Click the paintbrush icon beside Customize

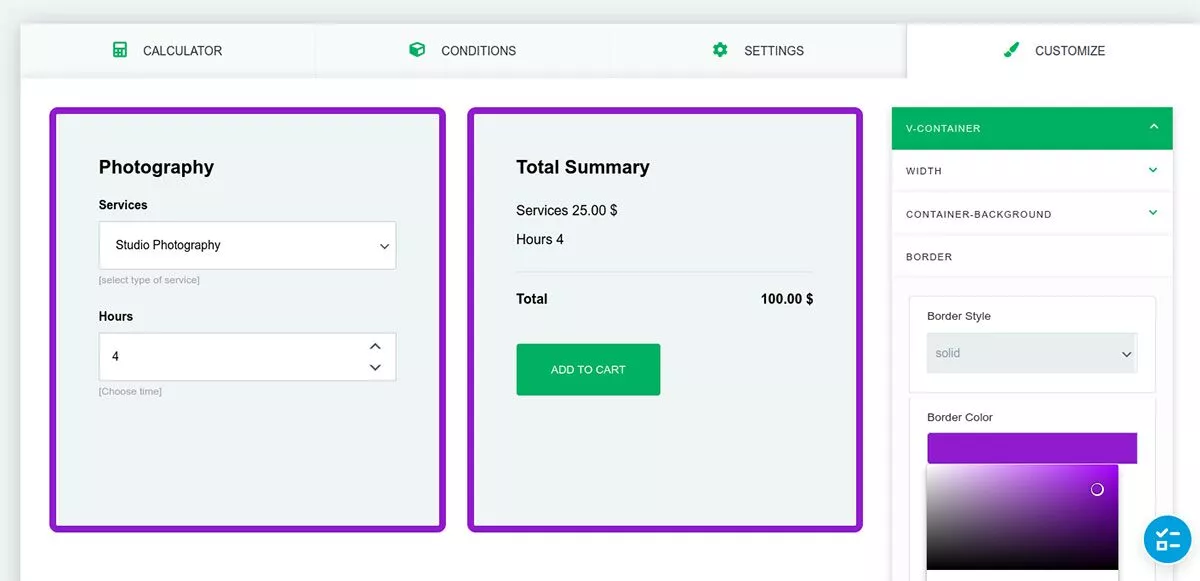[1011, 50]
